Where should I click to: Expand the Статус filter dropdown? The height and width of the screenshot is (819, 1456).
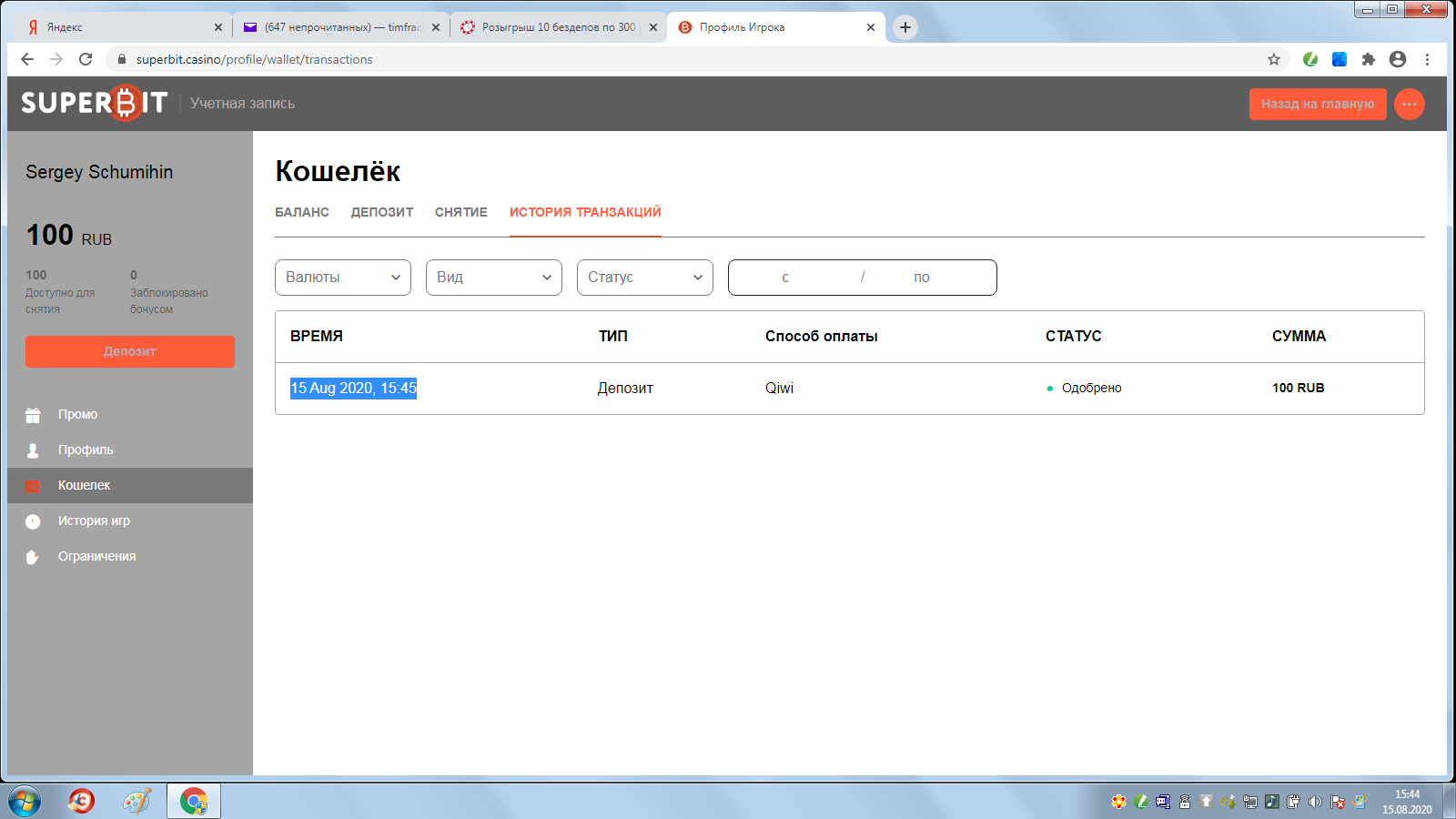click(645, 278)
